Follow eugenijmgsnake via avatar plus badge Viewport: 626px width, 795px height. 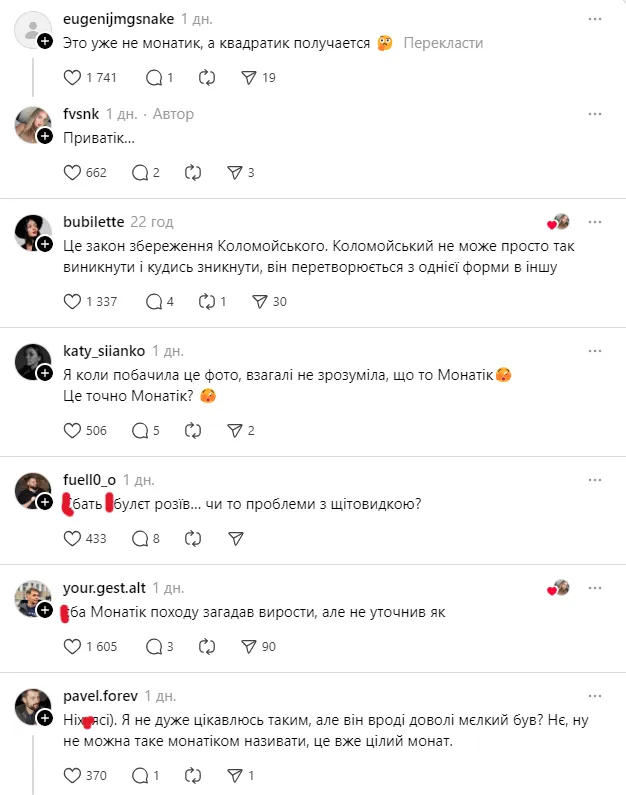(x=45, y=42)
